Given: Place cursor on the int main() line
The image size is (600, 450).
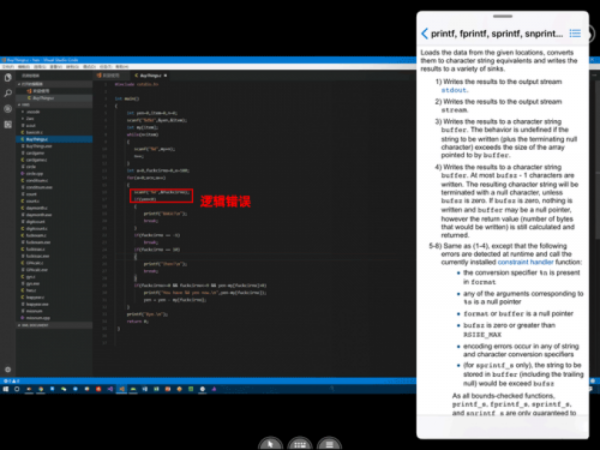Looking at the screenshot, I should click(x=127, y=99).
